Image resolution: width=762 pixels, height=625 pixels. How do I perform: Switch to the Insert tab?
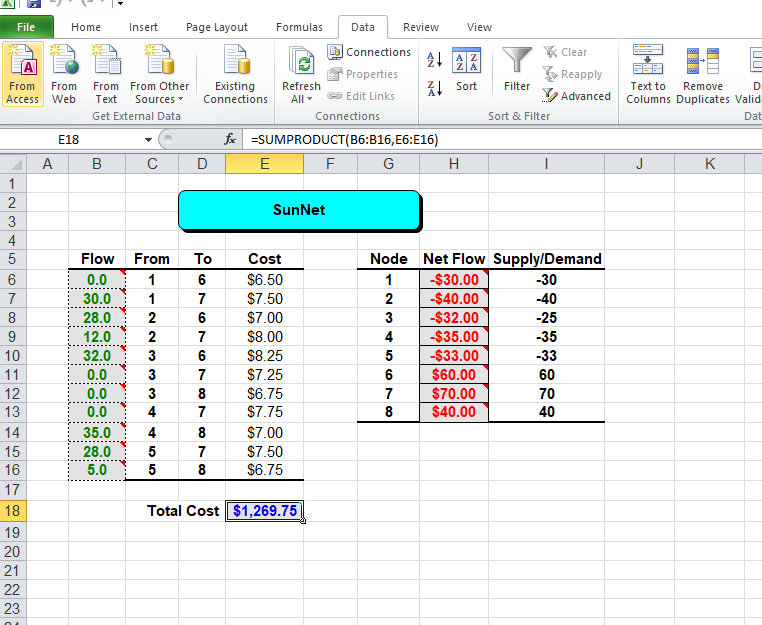click(143, 27)
